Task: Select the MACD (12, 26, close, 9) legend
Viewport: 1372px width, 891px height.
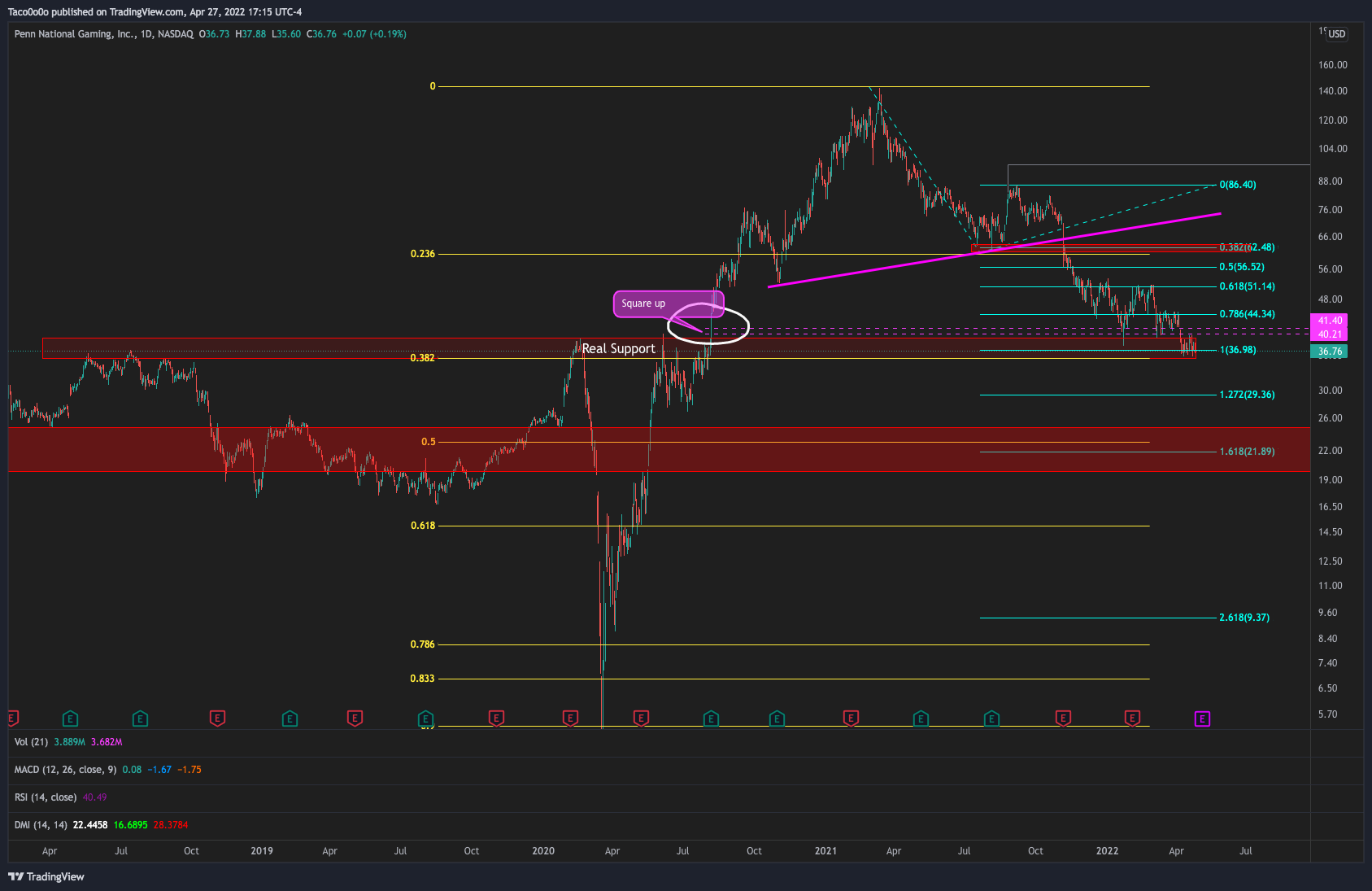Action: click(x=65, y=770)
